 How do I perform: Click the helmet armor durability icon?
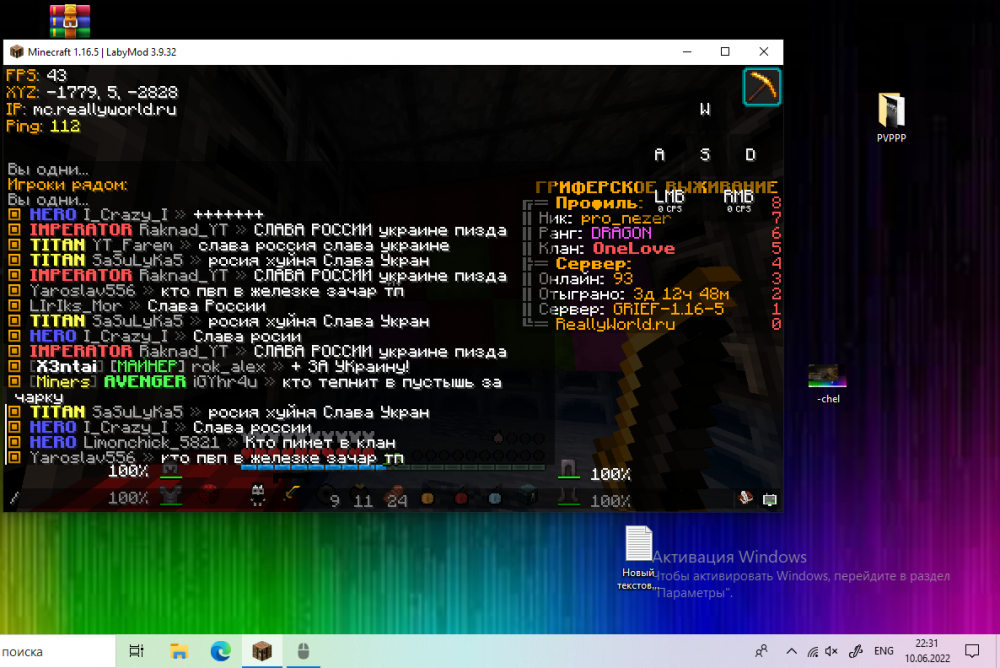pos(170,471)
